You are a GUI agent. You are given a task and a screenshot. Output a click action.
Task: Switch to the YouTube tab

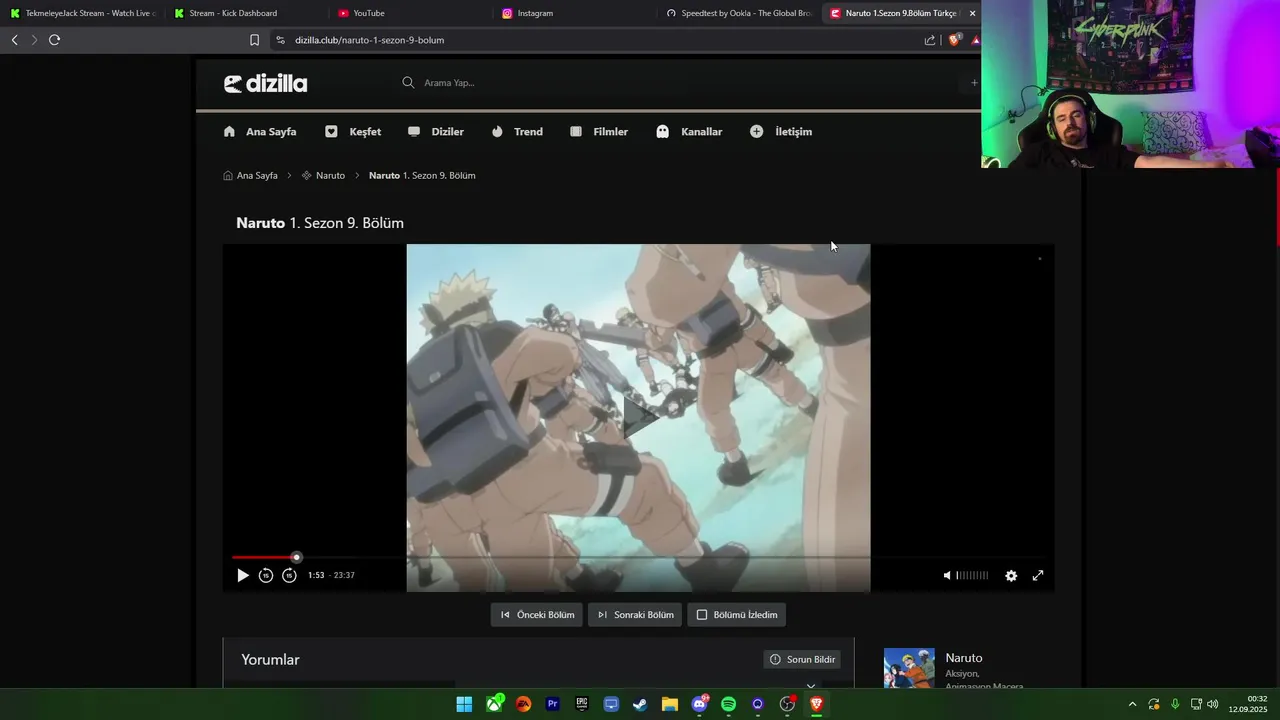click(409, 13)
